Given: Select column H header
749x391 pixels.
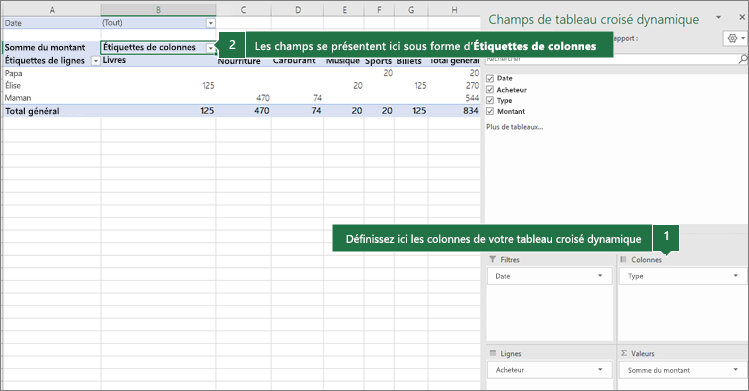Looking at the screenshot, I should point(454,10).
